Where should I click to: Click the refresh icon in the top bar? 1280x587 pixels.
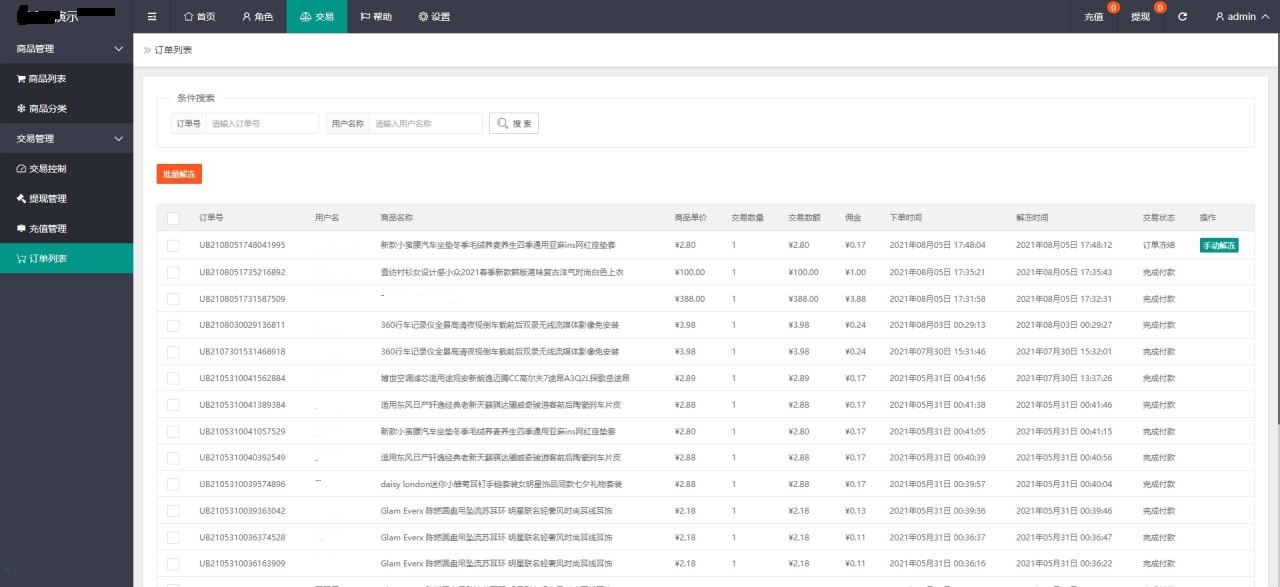1183,17
